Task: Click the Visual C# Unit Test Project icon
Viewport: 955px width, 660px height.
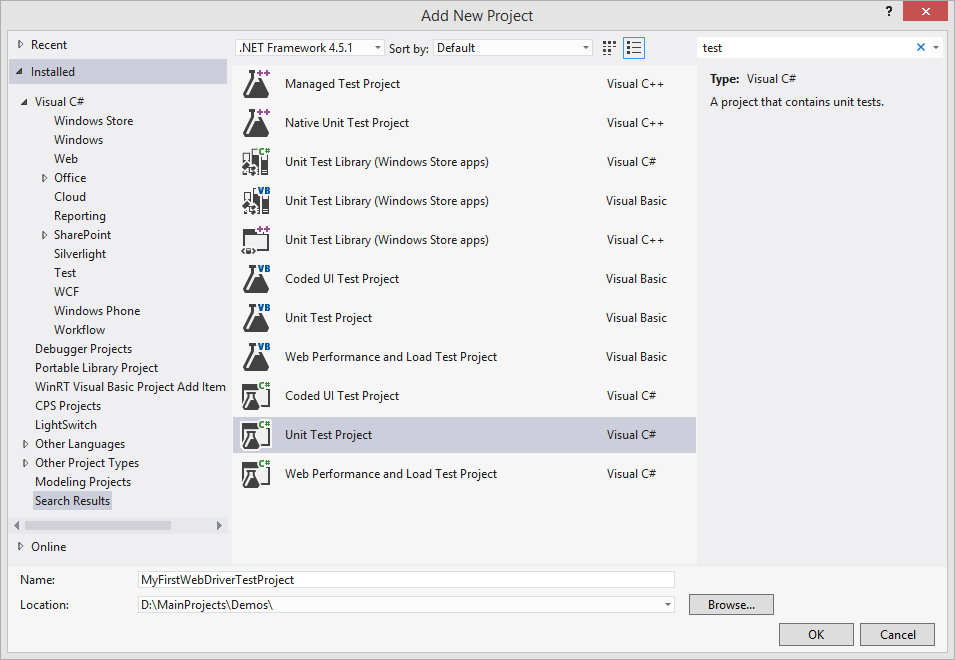Action: click(256, 435)
